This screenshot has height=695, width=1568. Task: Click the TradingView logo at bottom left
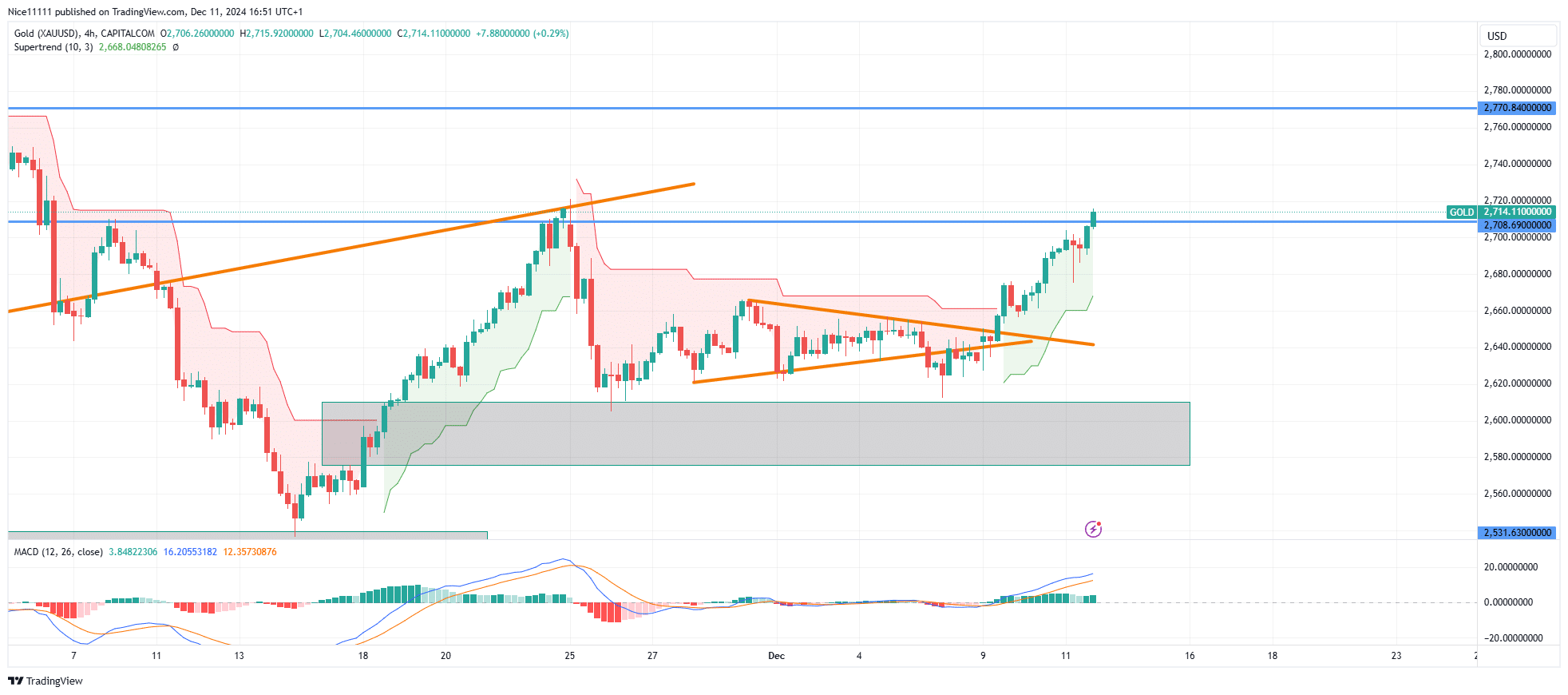[45, 681]
